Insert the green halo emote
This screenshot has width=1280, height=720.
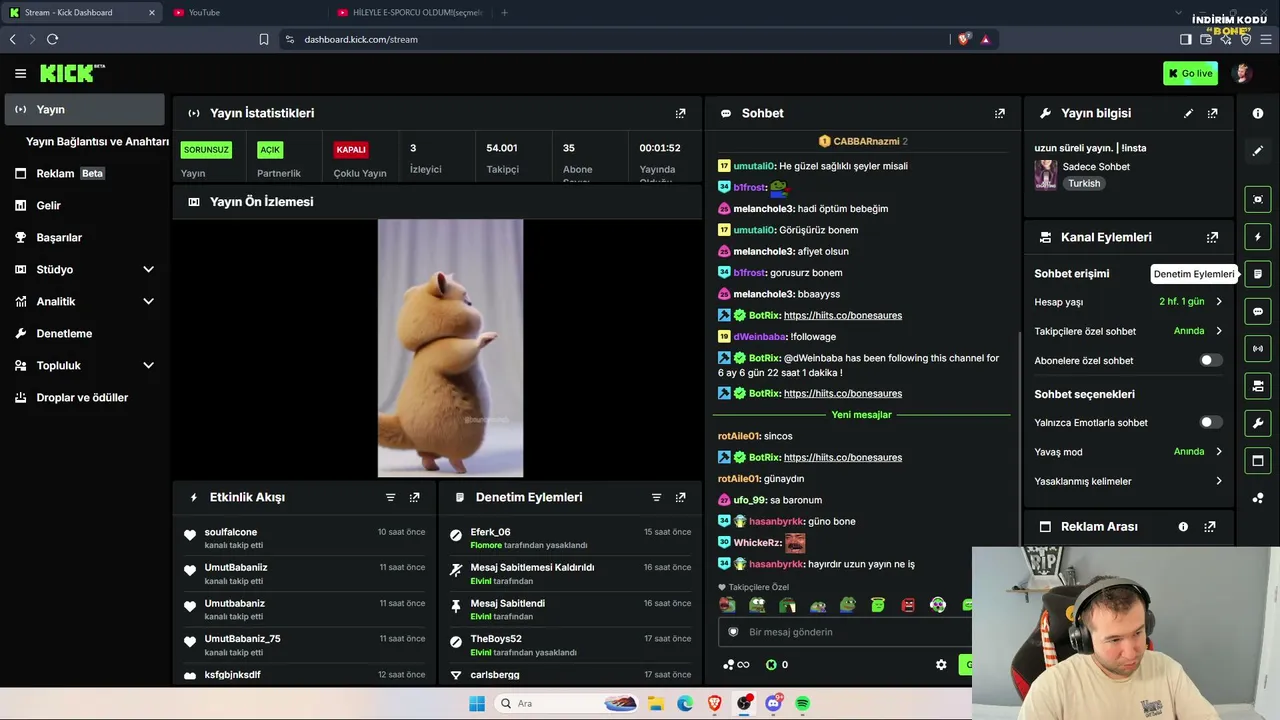click(x=878, y=604)
